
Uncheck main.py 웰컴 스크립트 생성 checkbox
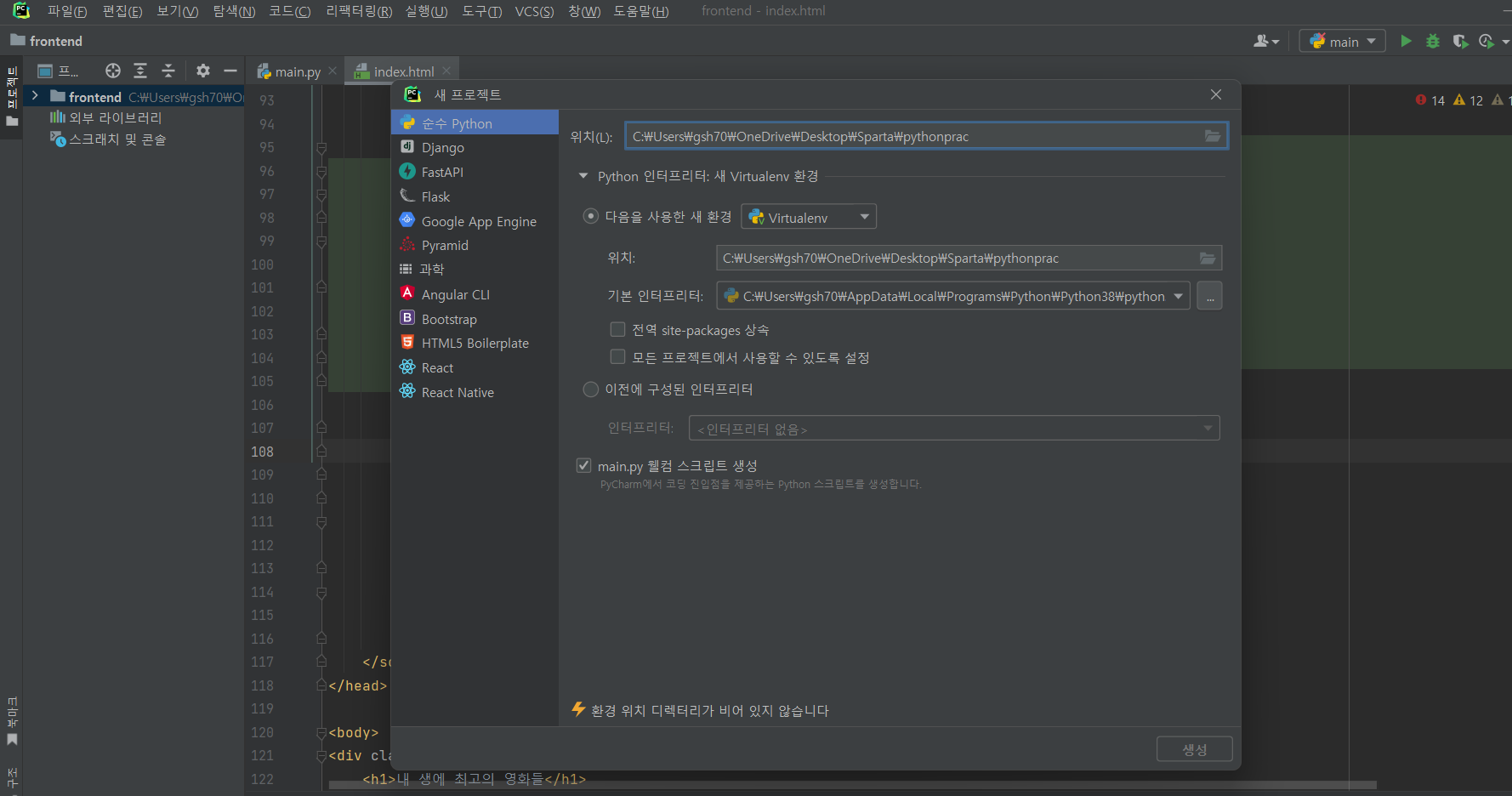583,465
